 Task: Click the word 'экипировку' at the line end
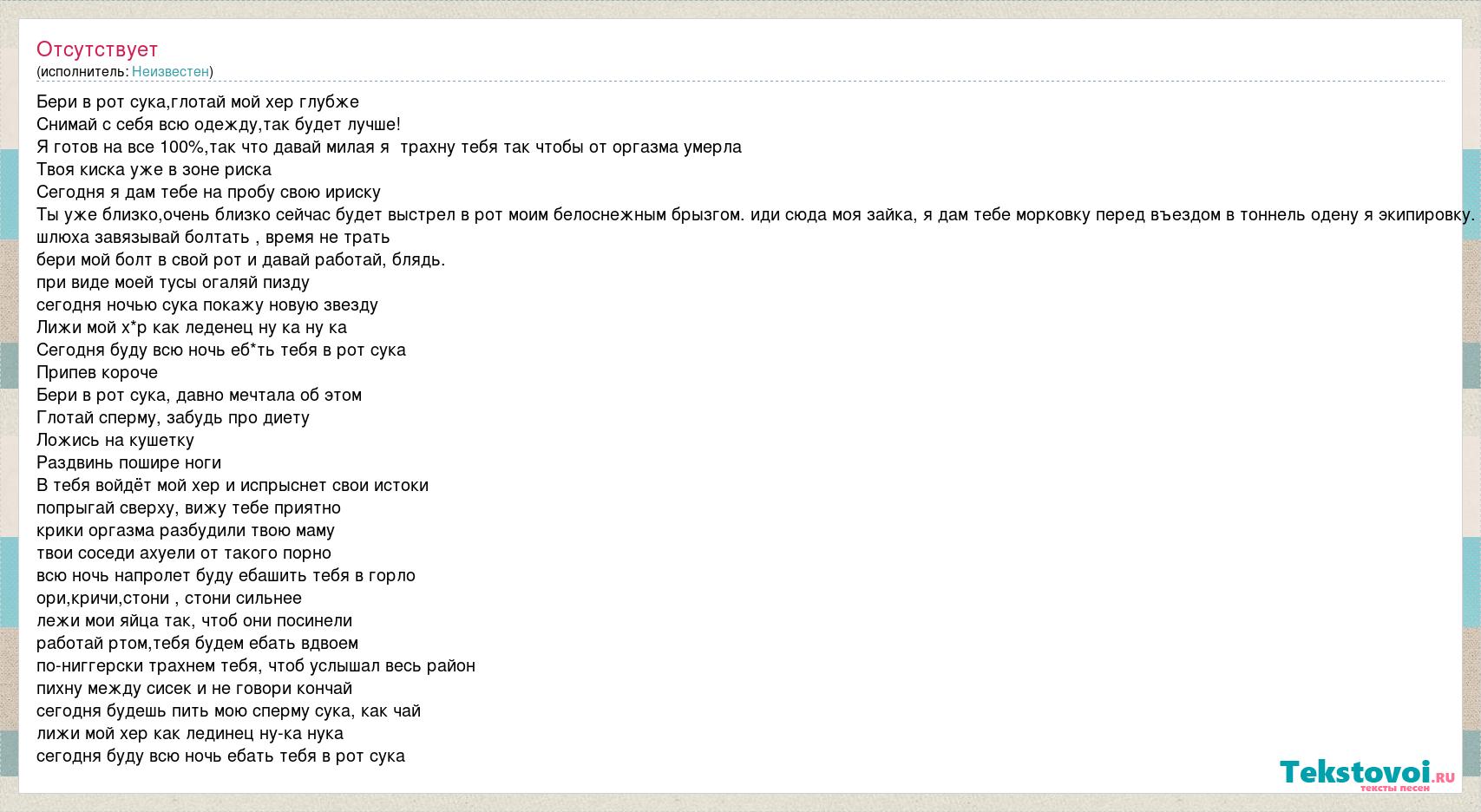click(1426, 214)
